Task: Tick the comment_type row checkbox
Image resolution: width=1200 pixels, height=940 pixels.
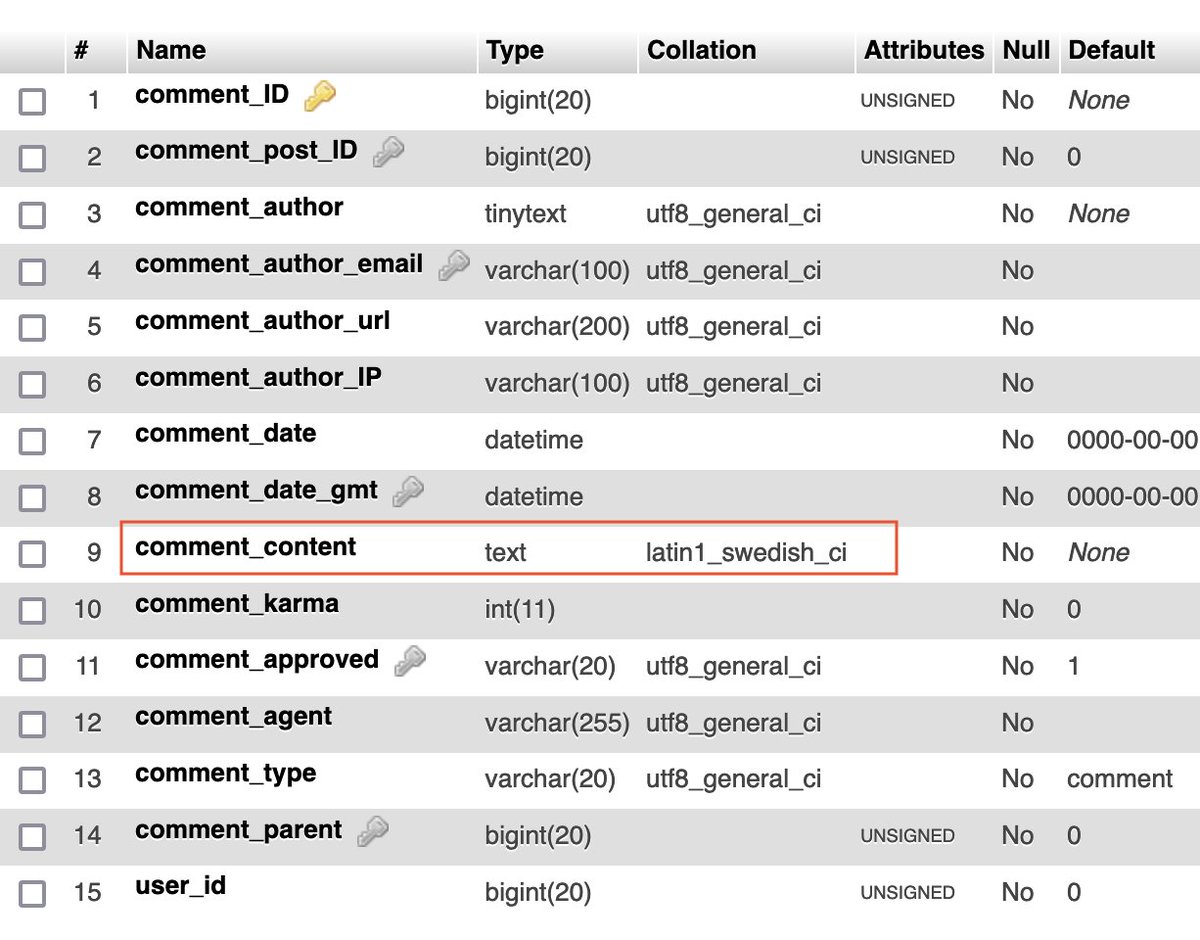Action: point(33,779)
